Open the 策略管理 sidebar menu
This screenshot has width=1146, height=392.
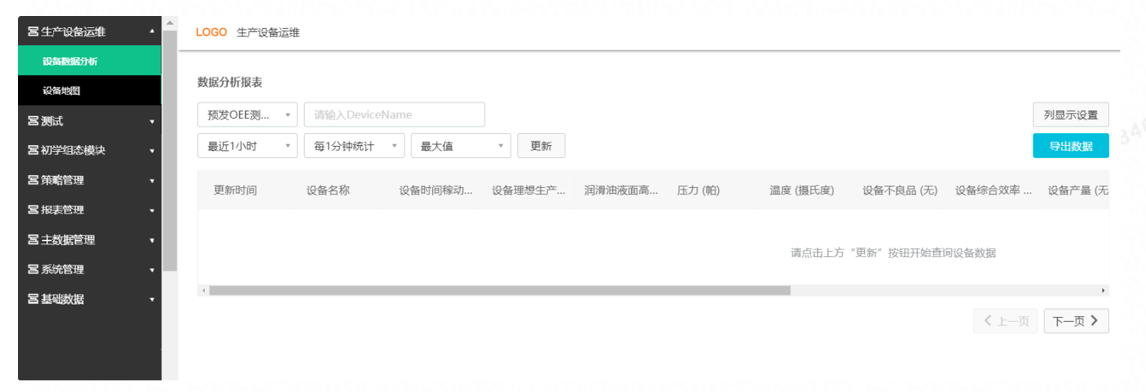click(x=89, y=180)
